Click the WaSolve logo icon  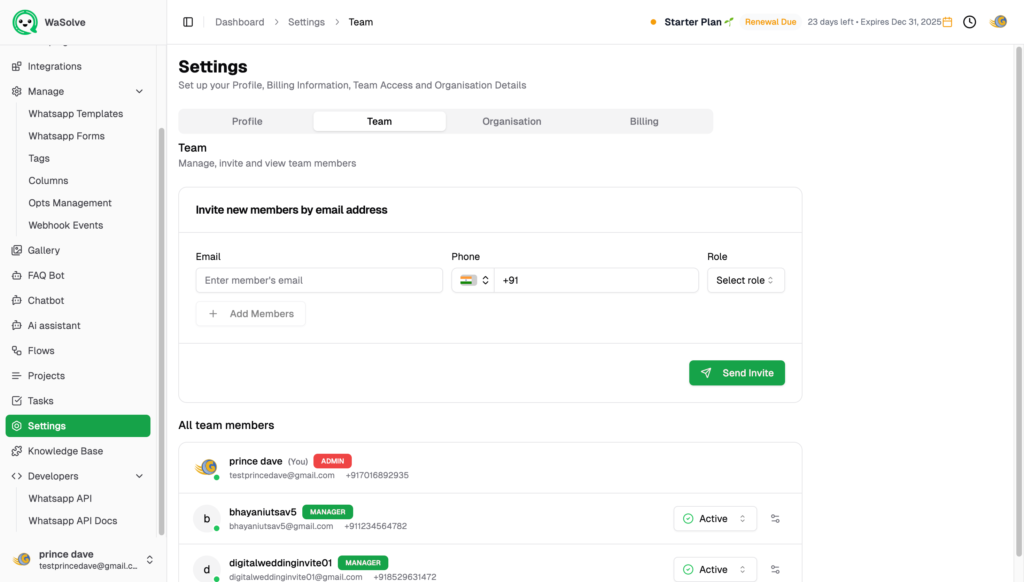point(25,22)
